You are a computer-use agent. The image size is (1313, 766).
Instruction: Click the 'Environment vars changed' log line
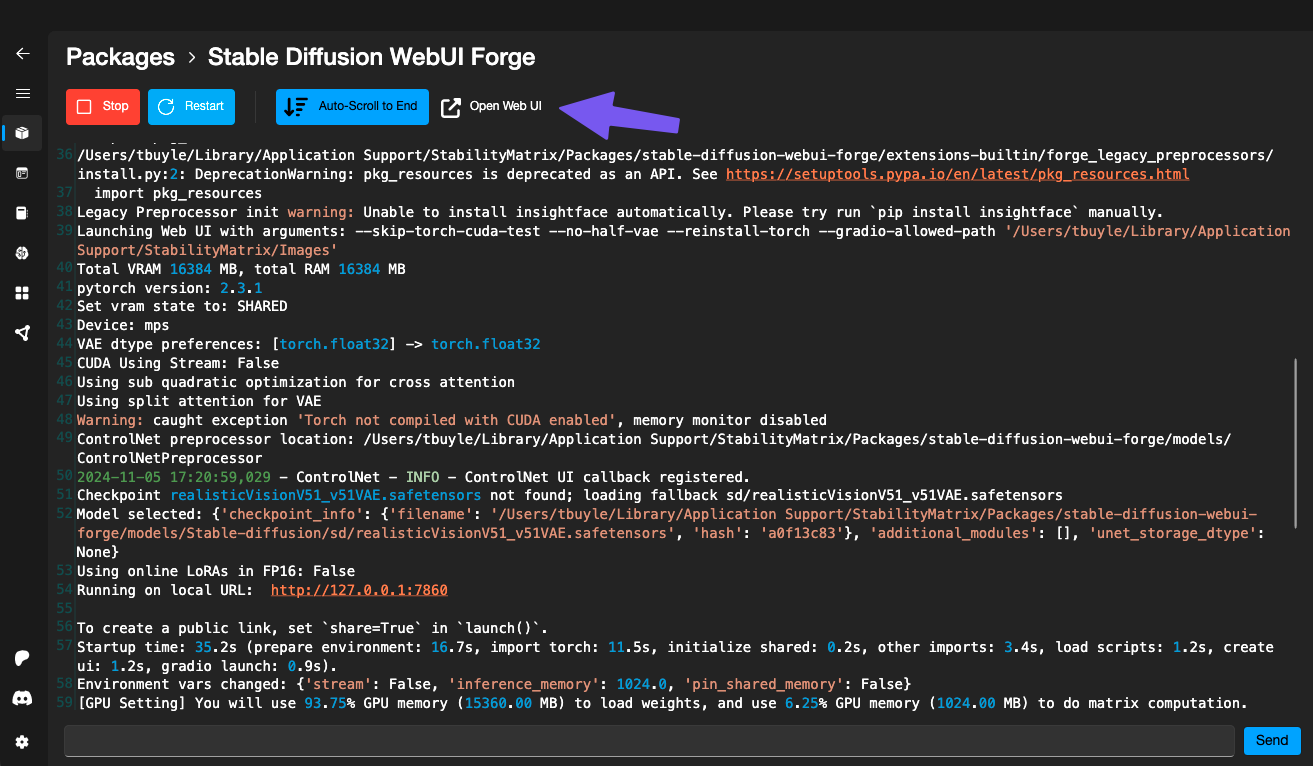pos(494,685)
